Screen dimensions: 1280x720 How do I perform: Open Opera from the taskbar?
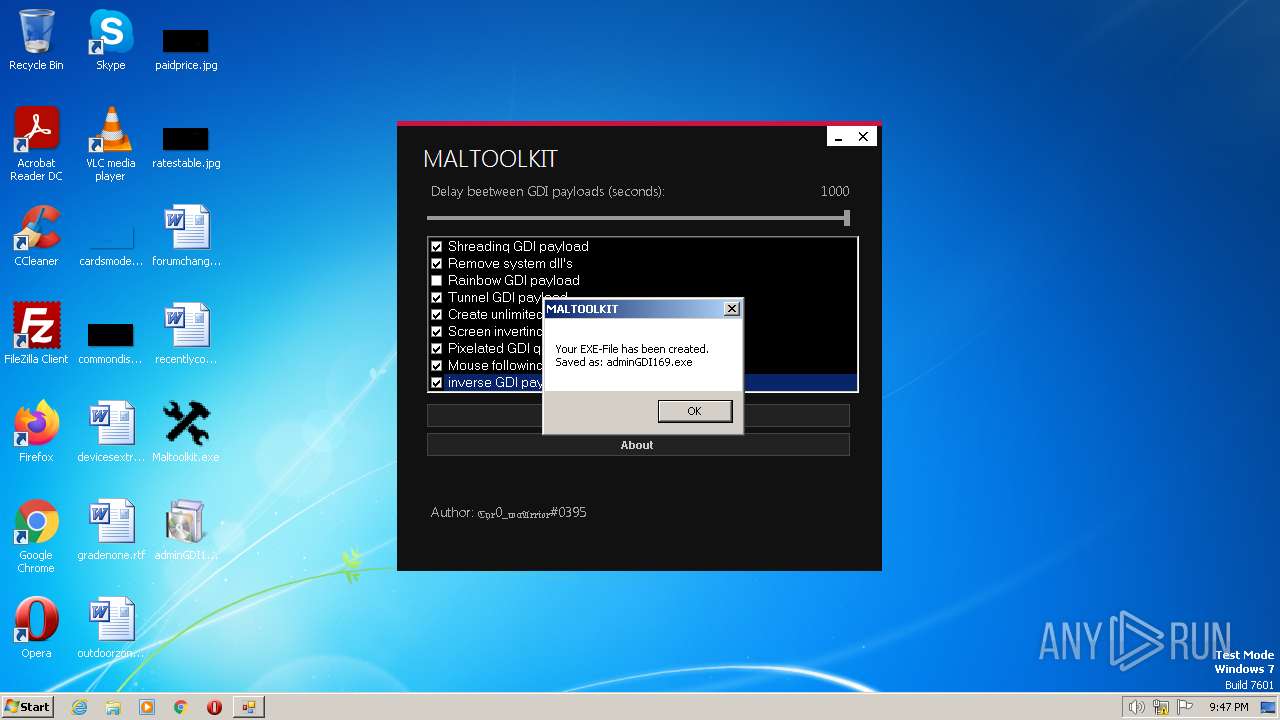(x=214, y=707)
